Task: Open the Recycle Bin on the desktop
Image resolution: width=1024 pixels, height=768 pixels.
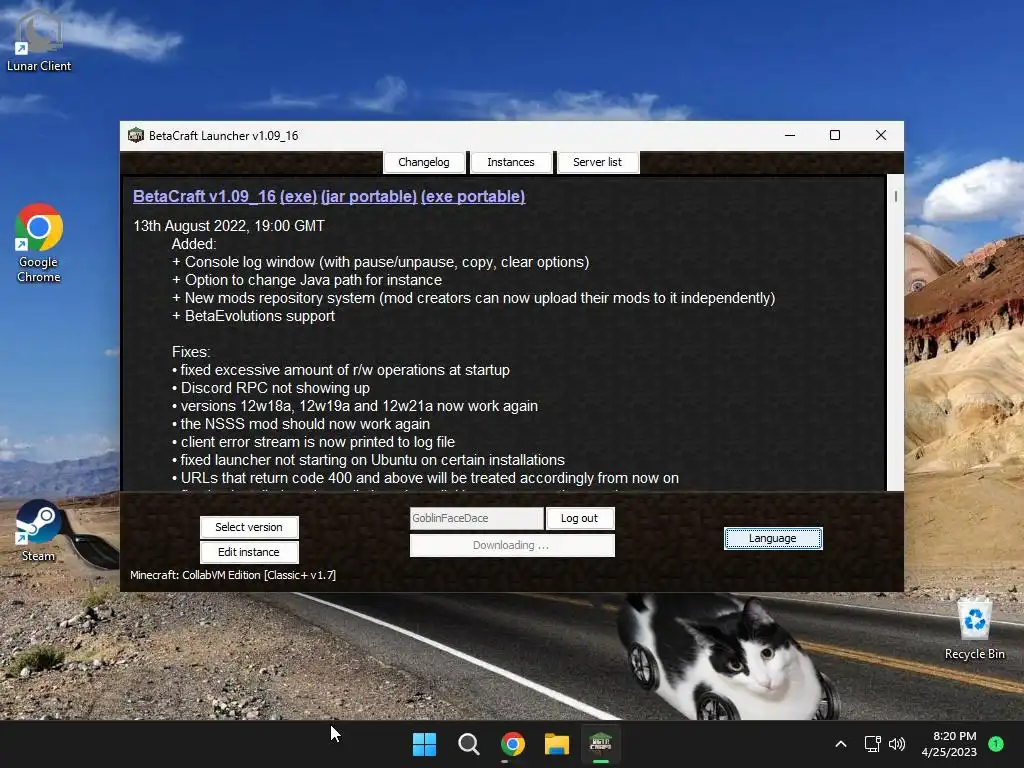Action: pos(974,629)
